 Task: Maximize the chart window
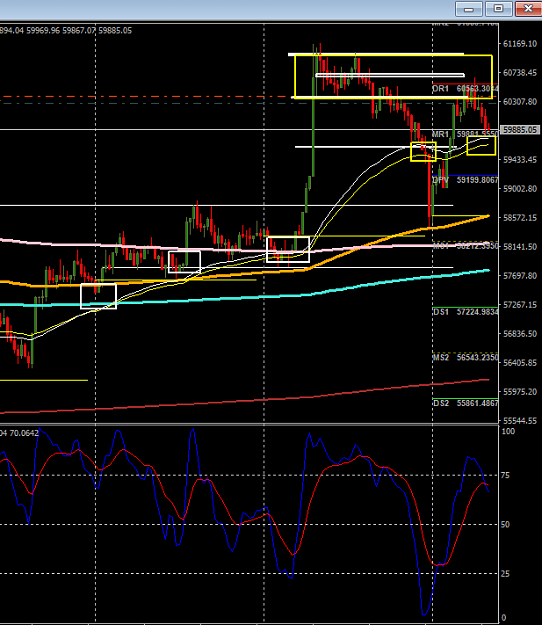coord(499,8)
